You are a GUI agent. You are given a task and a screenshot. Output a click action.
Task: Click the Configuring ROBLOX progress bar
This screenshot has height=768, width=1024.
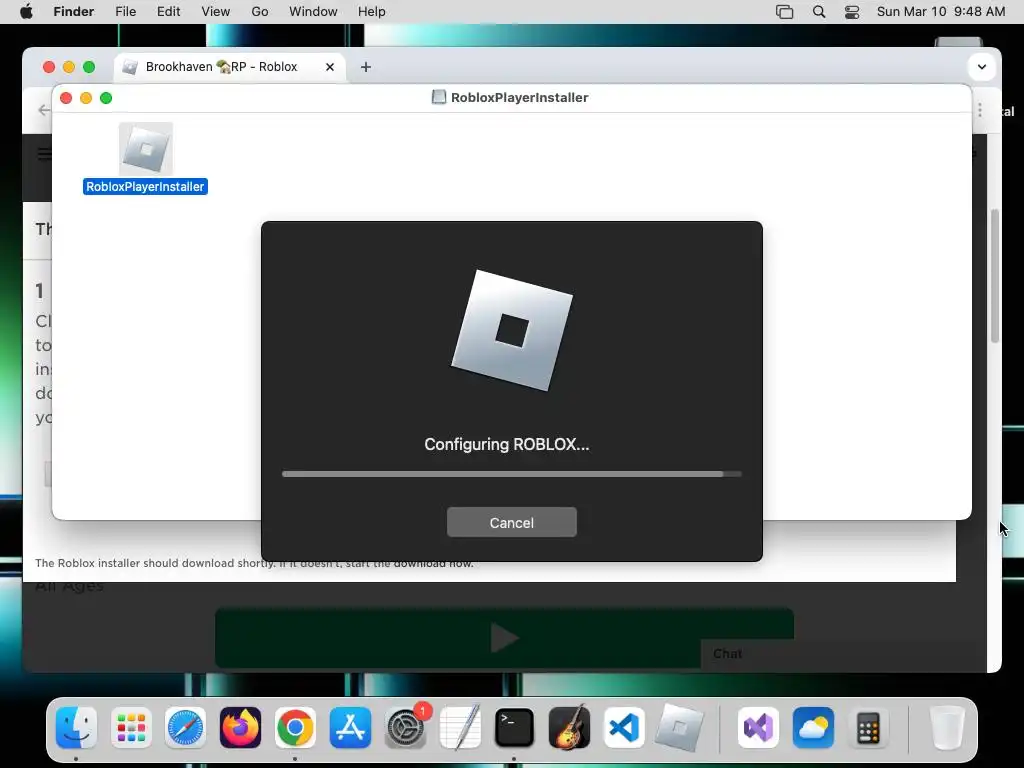click(511, 474)
